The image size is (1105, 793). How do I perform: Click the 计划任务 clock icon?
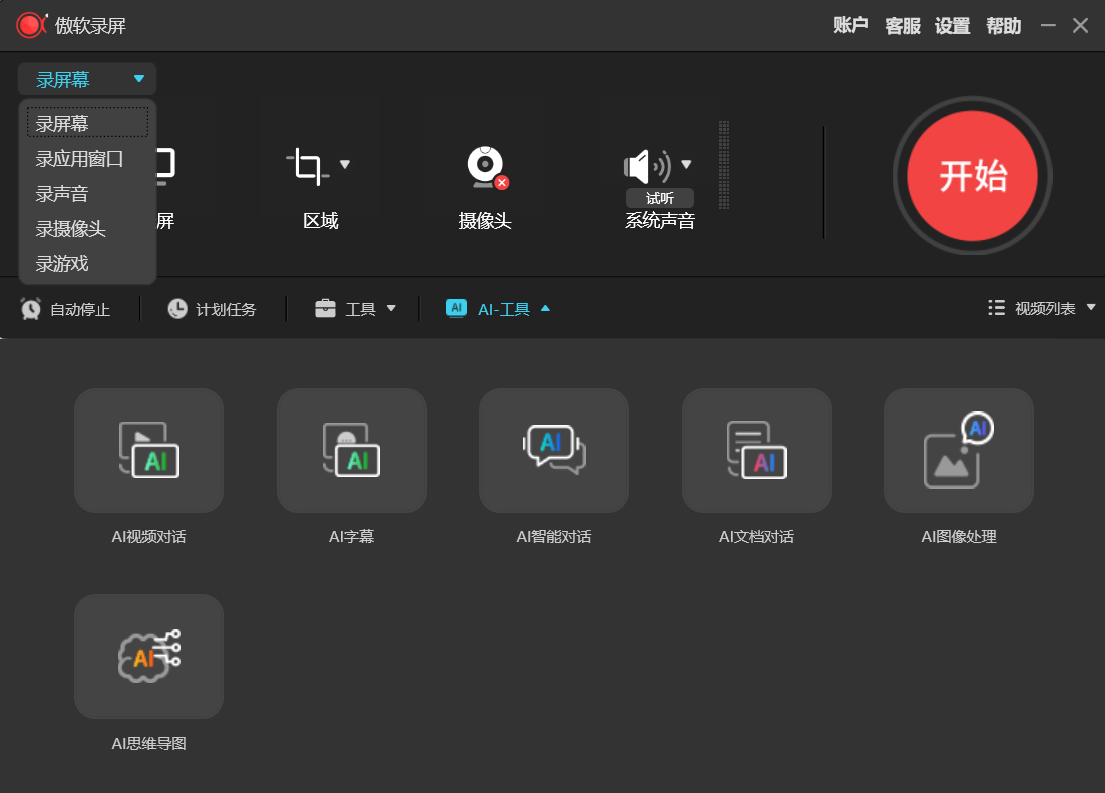[x=177, y=309]
